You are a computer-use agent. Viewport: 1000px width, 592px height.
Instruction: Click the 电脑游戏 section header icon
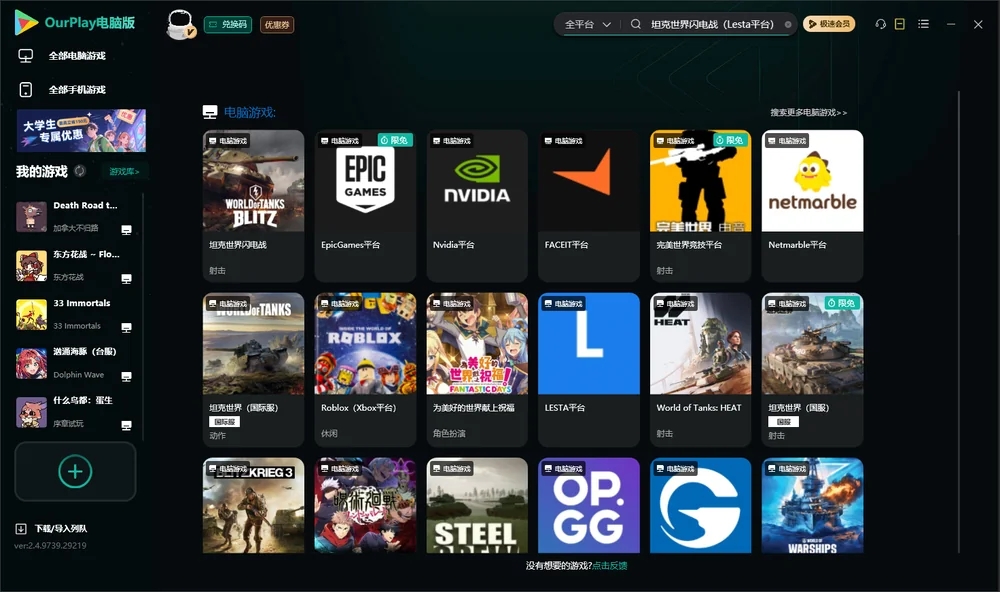point(210,112)
